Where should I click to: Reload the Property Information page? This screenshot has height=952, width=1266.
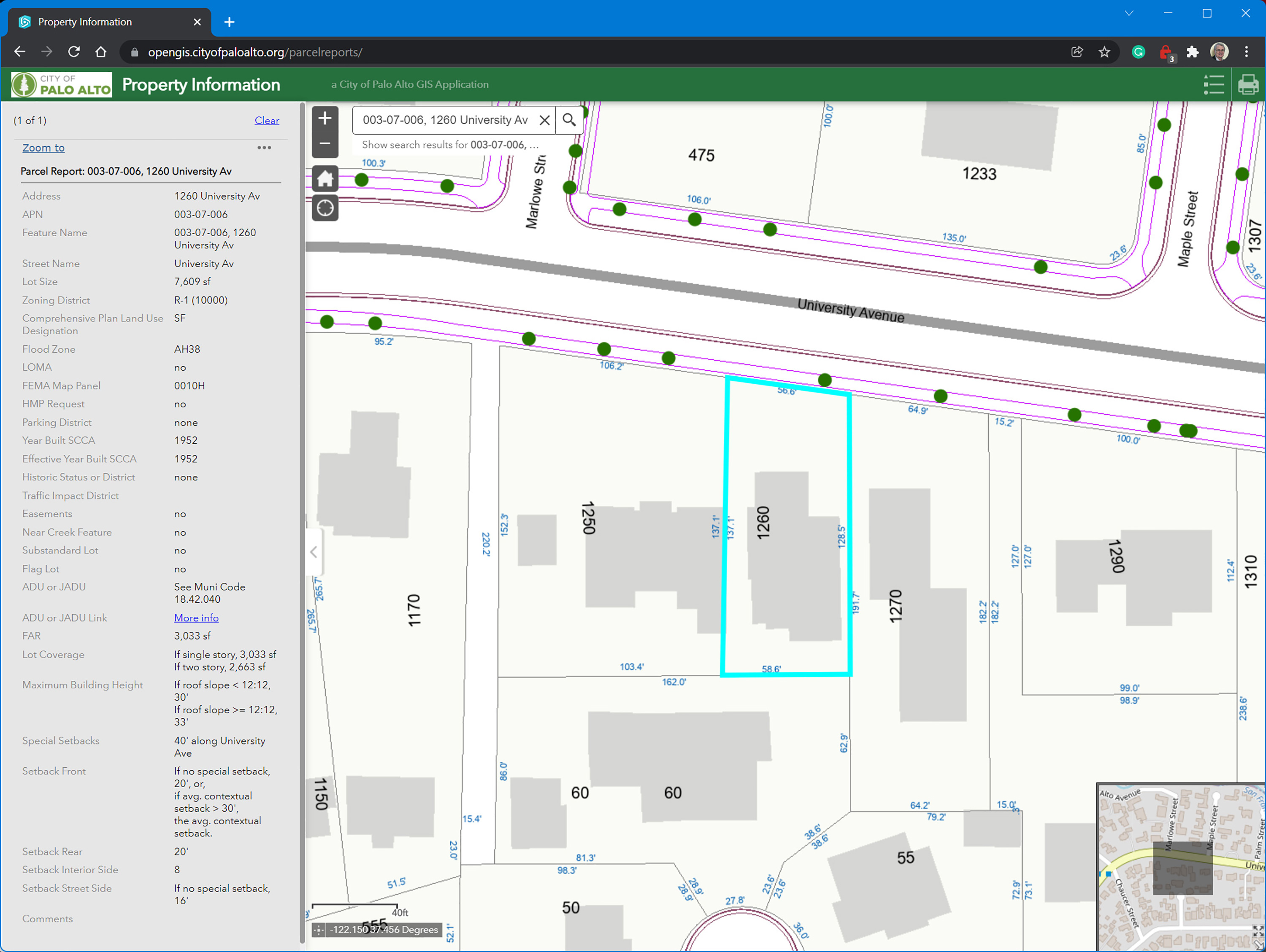[x=74, y=52]
